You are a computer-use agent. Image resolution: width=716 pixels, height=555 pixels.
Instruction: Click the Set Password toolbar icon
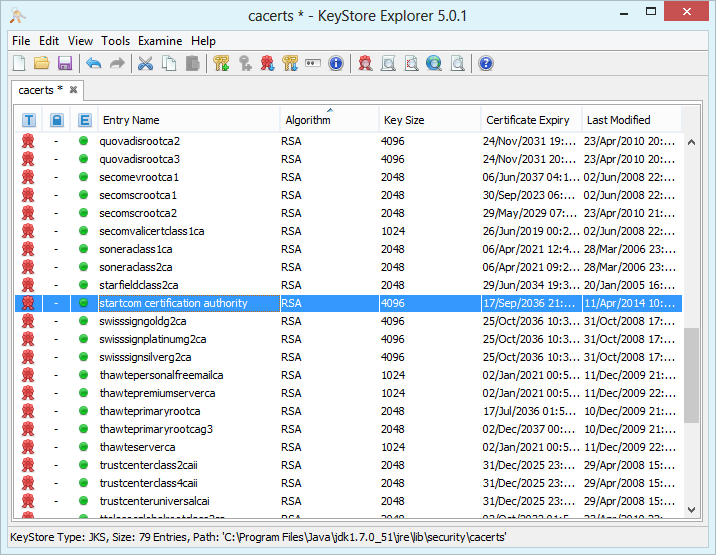click(x=313, y=64)
